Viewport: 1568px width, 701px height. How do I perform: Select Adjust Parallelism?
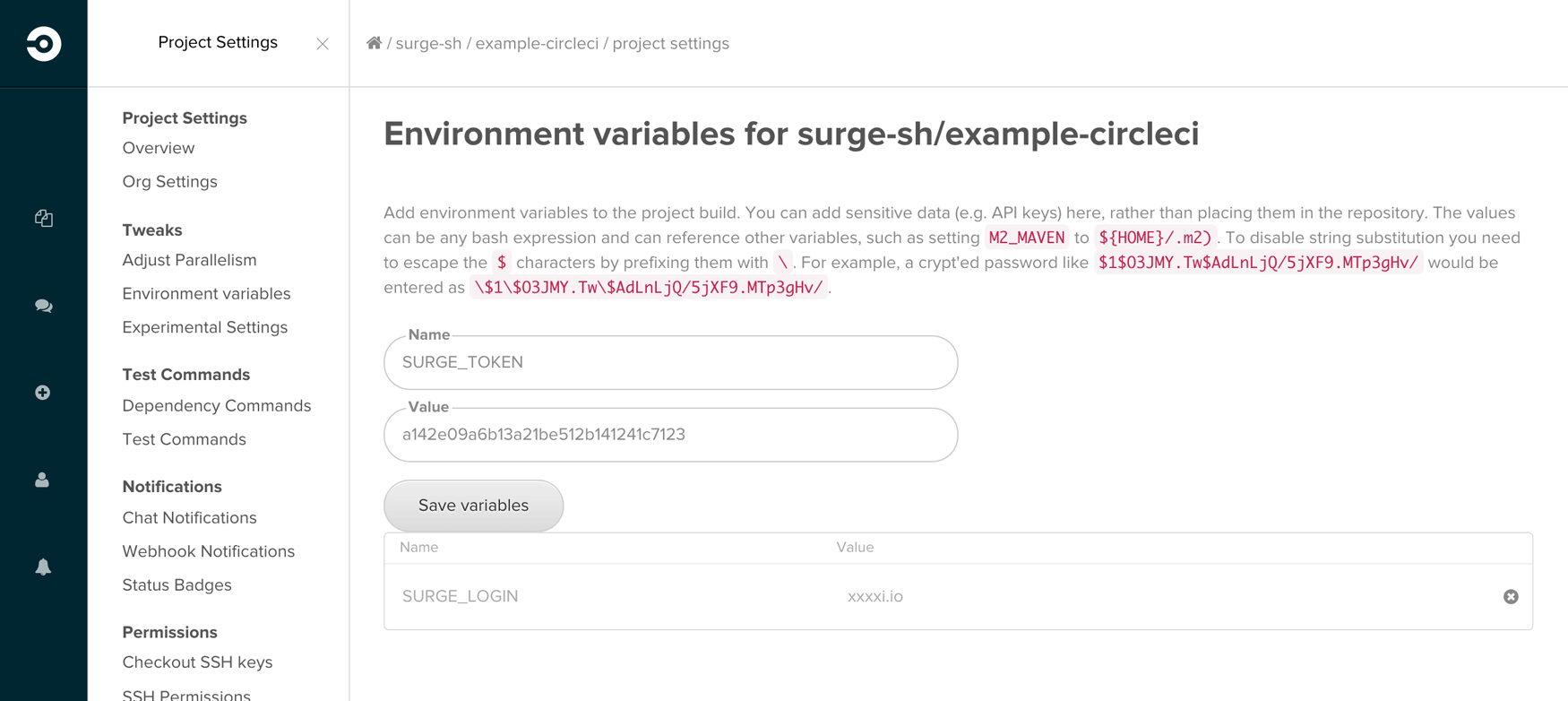190,260
